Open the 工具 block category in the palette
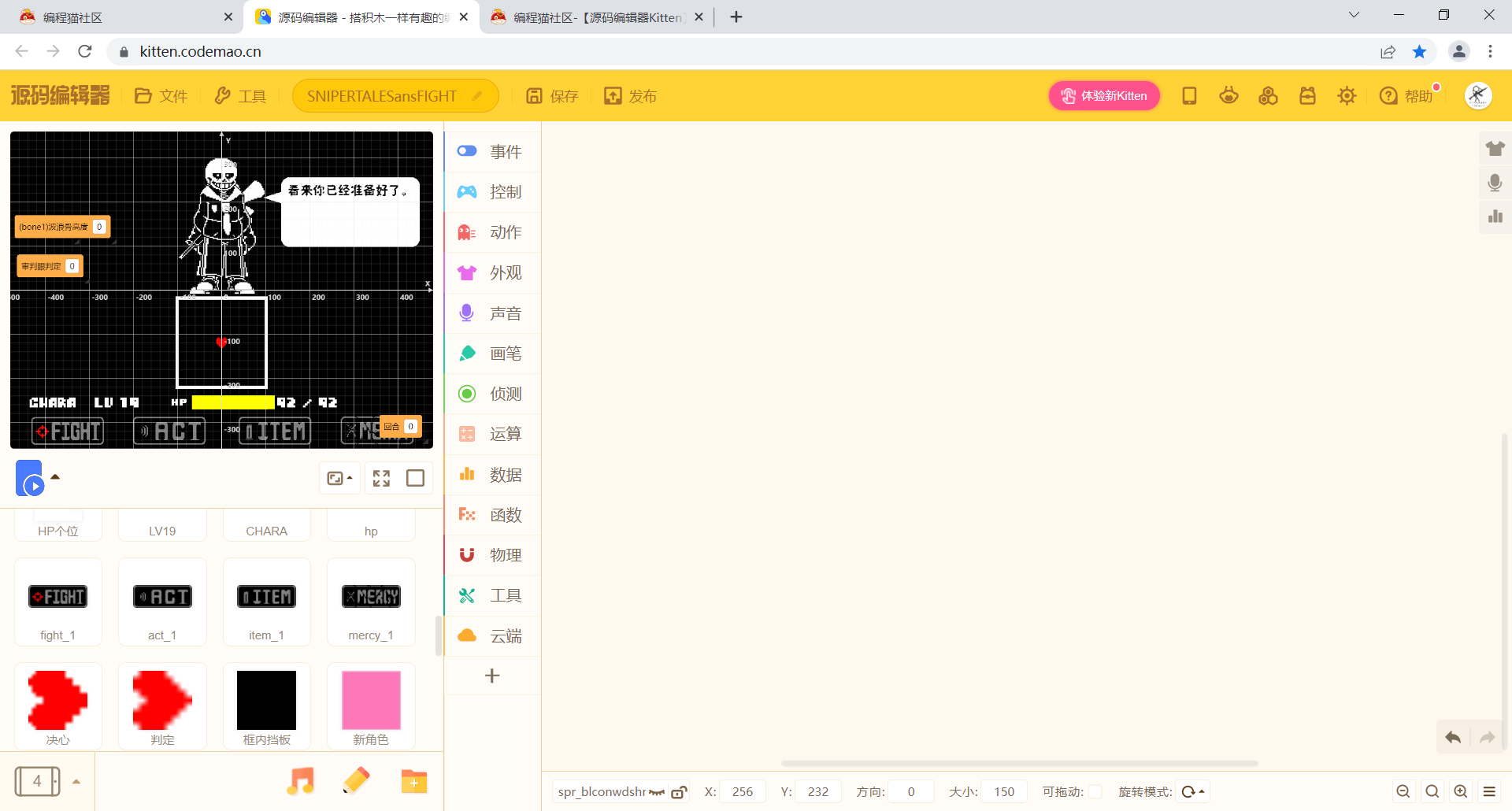The height and width of the screenshot is (811, 1512). 492,595
